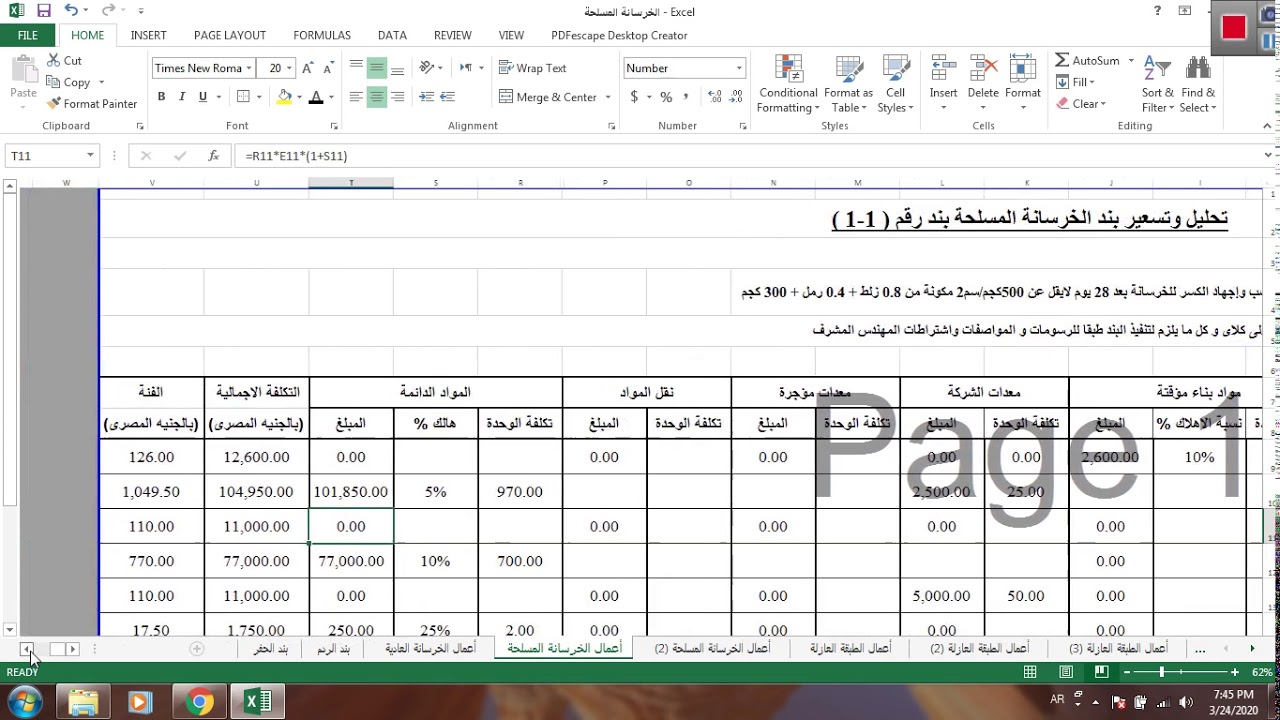1280x720 pixels.
Task: Open Sort & Filter options
Action: point(1157,84)
